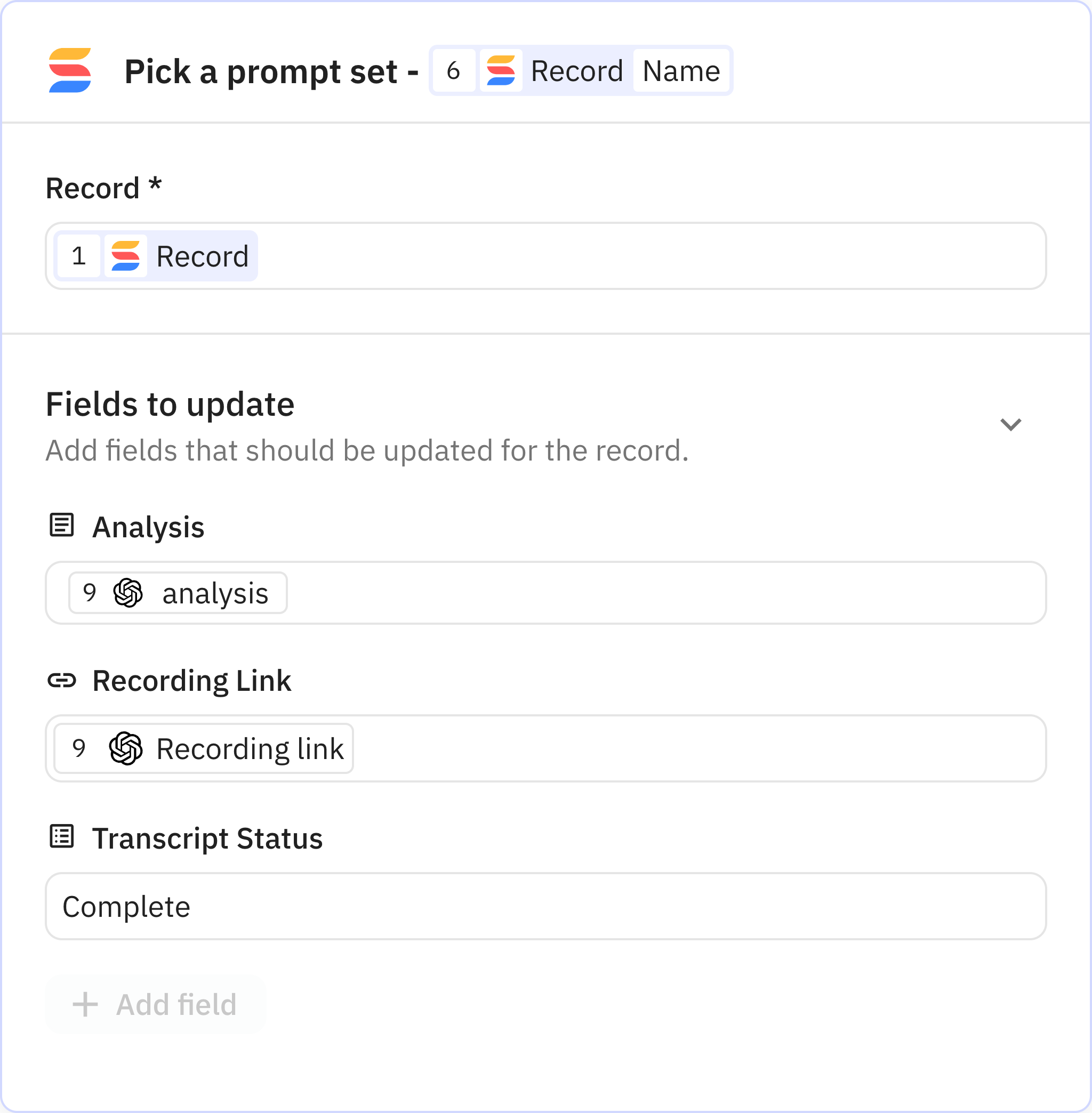Open the step number box showing 6
Image resolution: width=1092 pixels, height=1113 pixels.
[454, 70]
